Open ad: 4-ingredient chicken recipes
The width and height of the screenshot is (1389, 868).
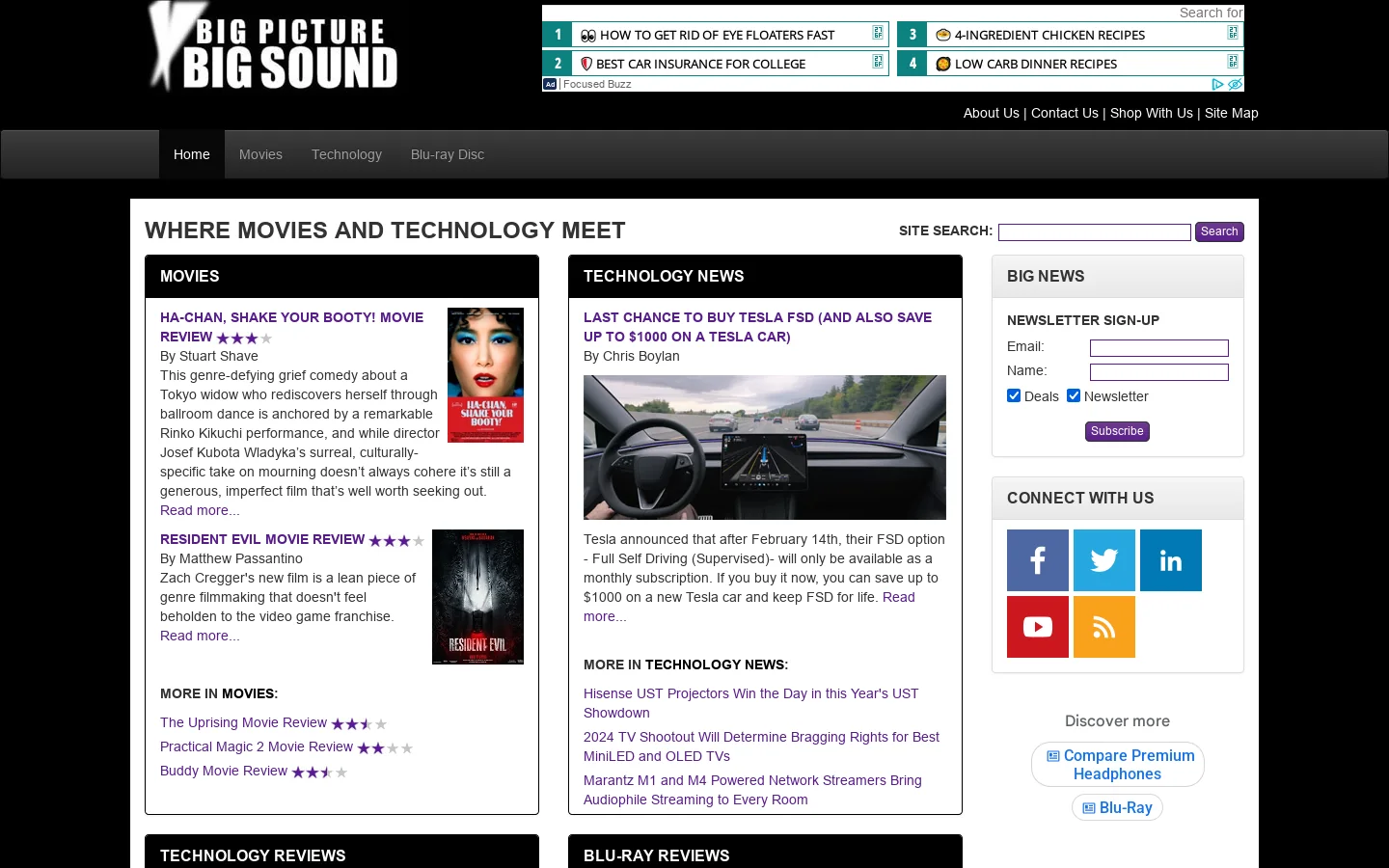[1071, 35]
